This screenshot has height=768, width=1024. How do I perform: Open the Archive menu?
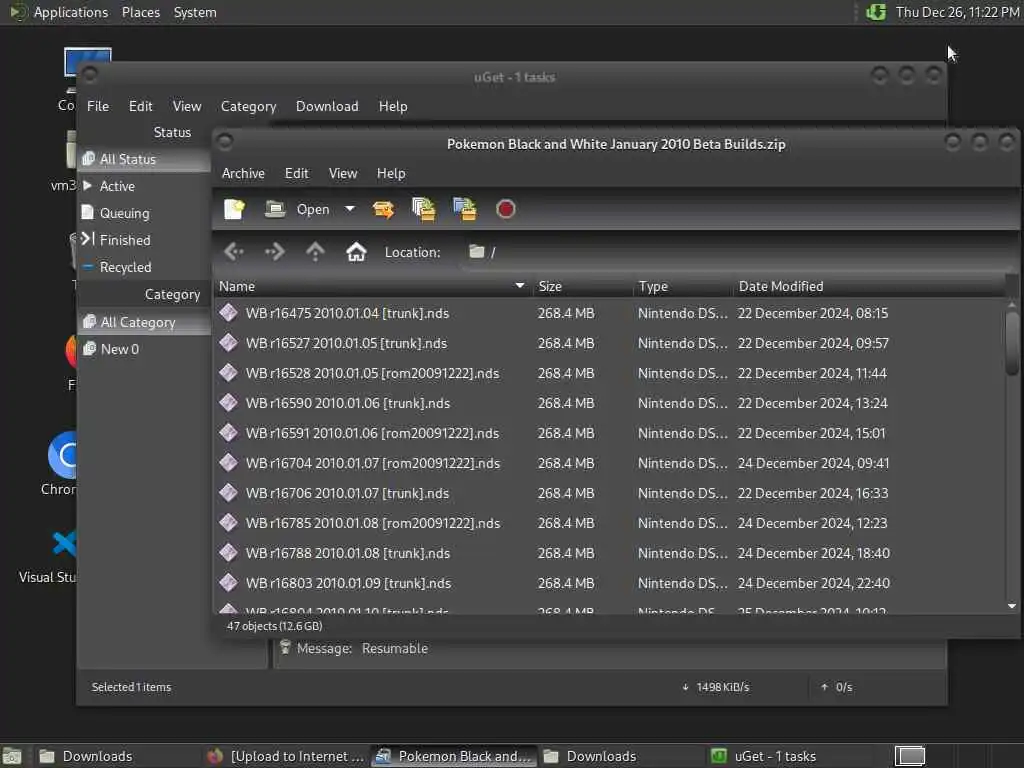(x=243, y=173)
